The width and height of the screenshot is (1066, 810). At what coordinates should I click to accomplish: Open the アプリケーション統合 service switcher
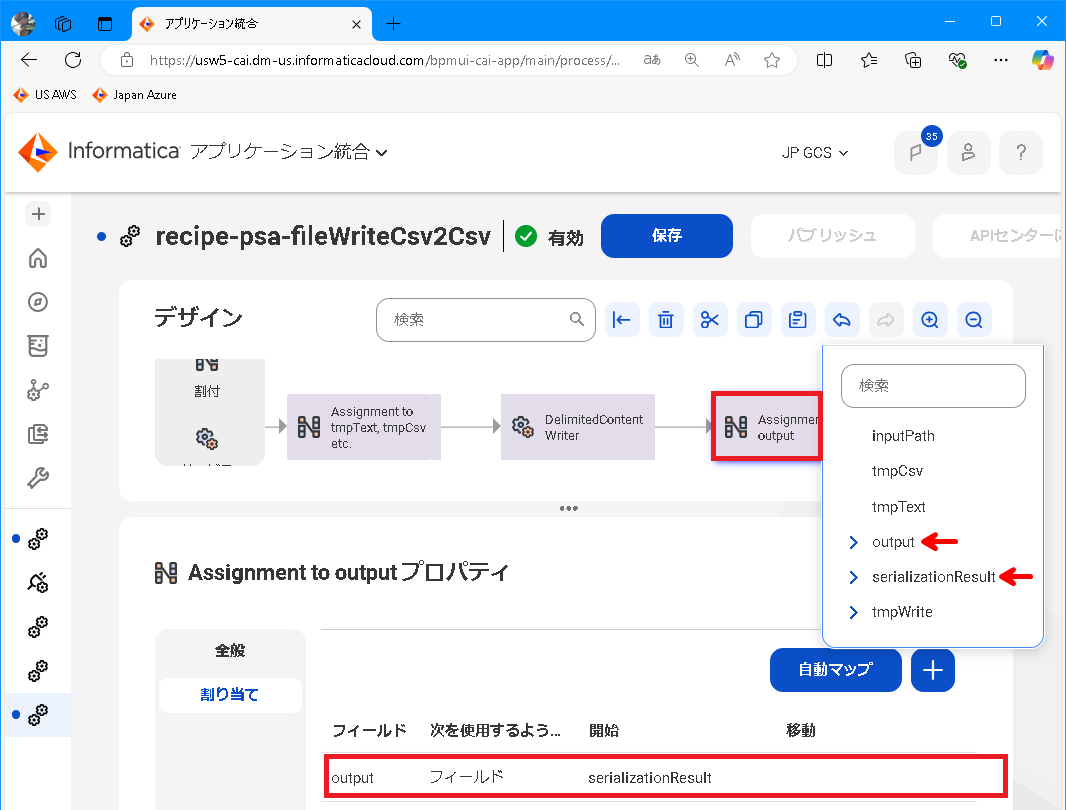[288, 152]
